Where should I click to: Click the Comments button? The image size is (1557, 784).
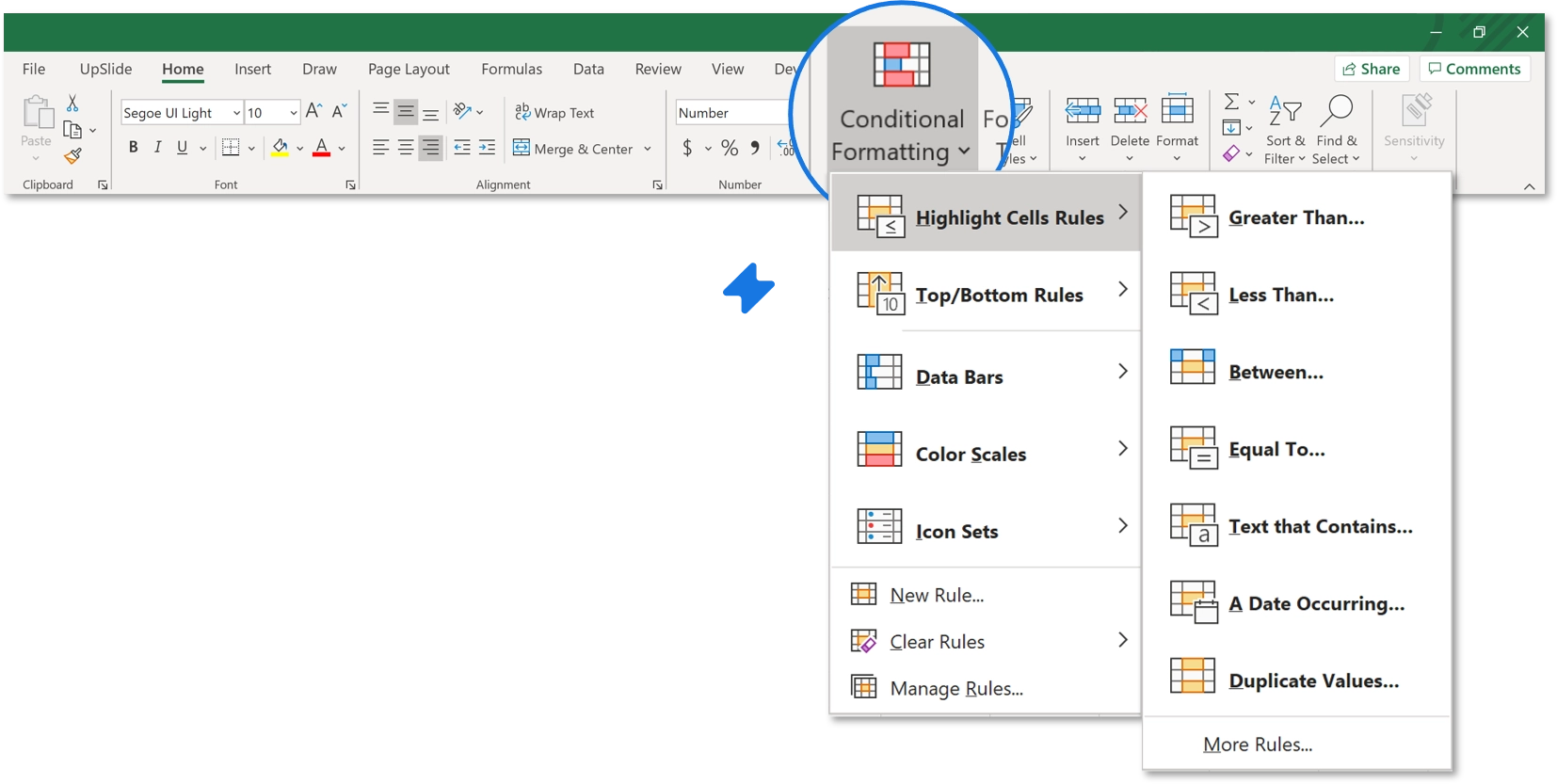(x=1475, y=69)
